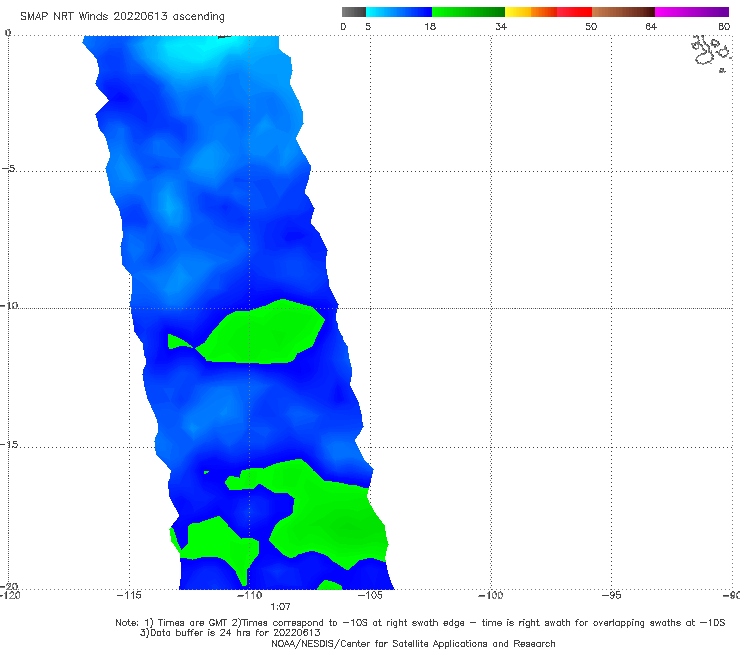The height and width of the screenshot is (650, 740).
Task: Click the 'Note: 1) Times are GMT' line
Action: pyautogui.click(x=420, y=623)
